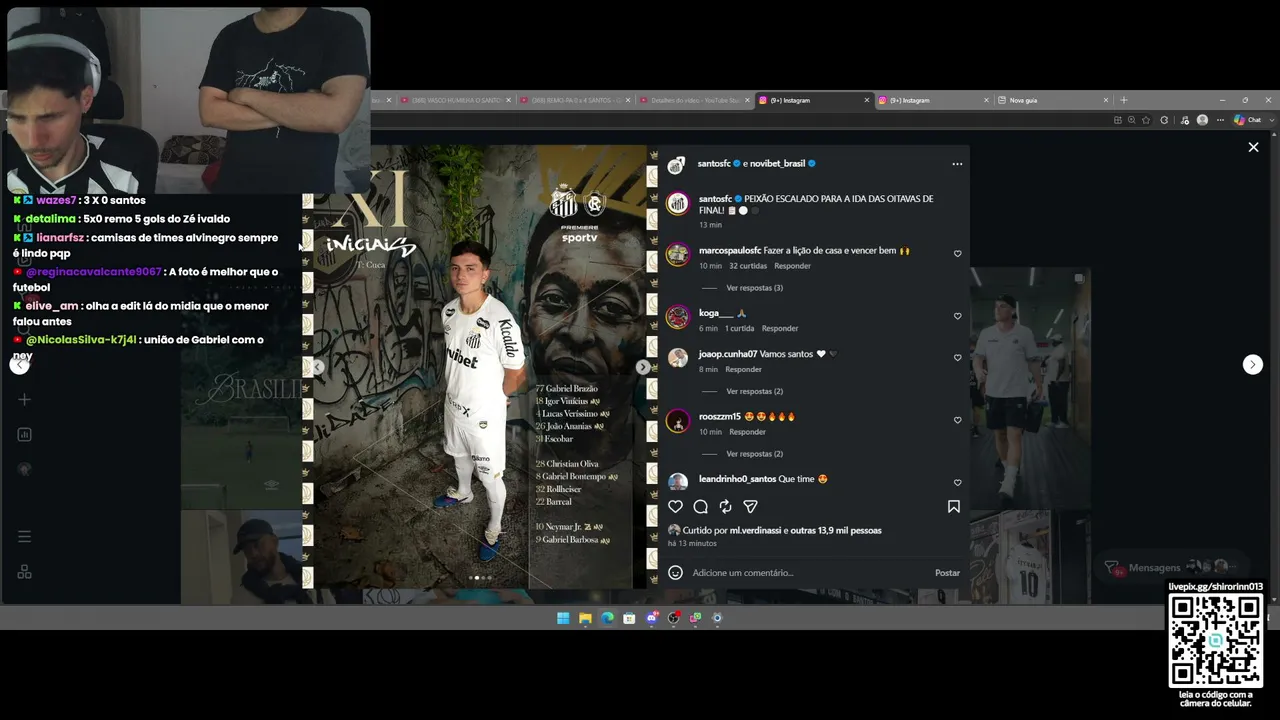
Task: Repost using the arrows icon under the post
Action: tap(725, 507)
